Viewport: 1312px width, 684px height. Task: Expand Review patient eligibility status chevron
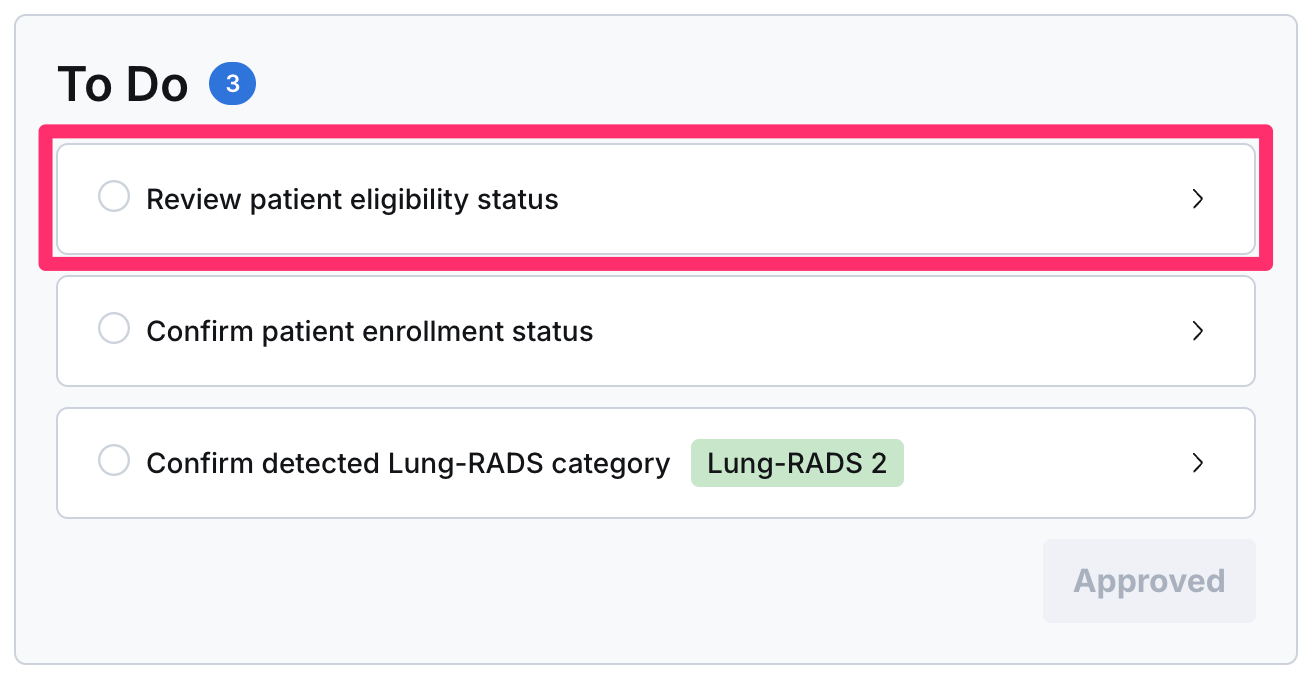pyautogui.click(x=1198, y=199)
